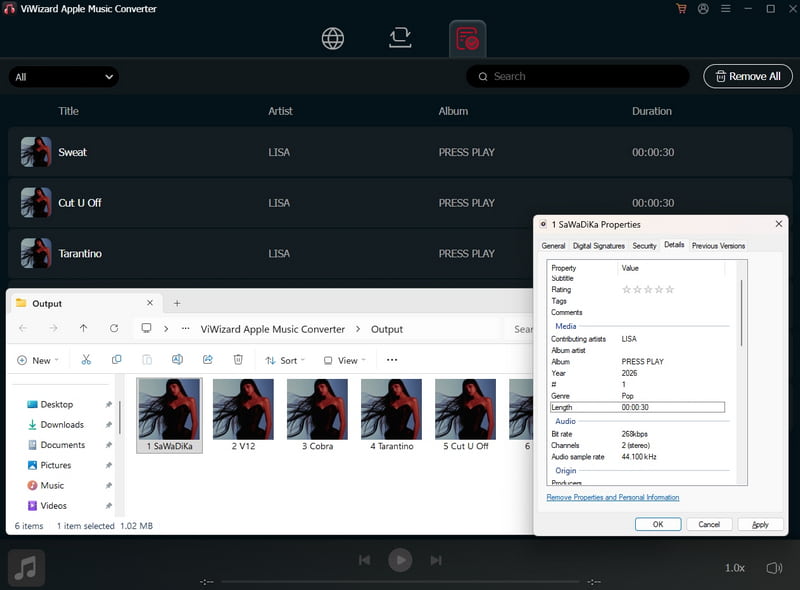Screen dimensions: 800x590
Task: Click the Duration column header
Action: (x=652, y=111)
